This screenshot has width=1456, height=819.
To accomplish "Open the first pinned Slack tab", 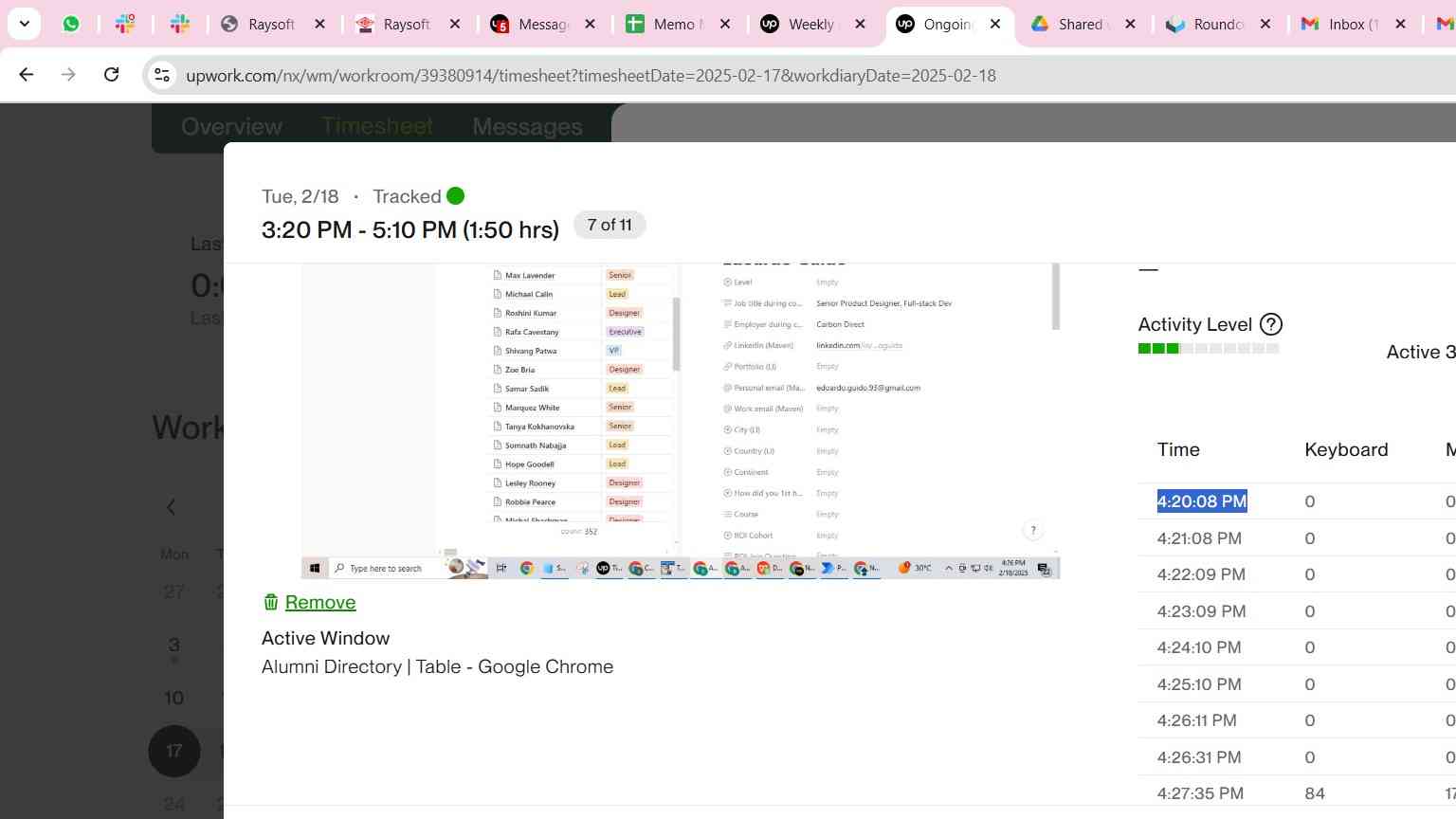I will pos(125,24).
